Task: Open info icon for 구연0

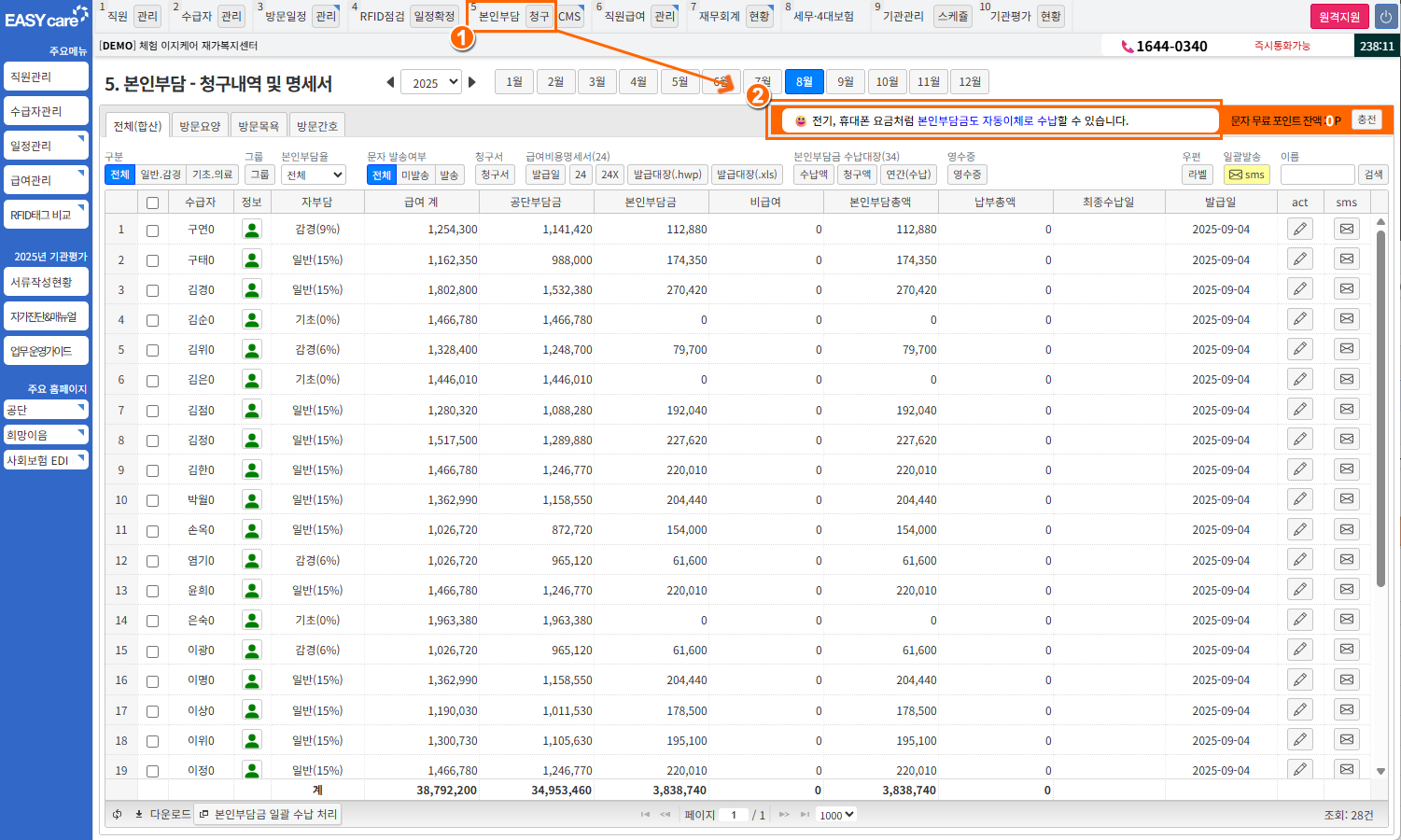Action: pyautogui.click(x=251, y=230)
